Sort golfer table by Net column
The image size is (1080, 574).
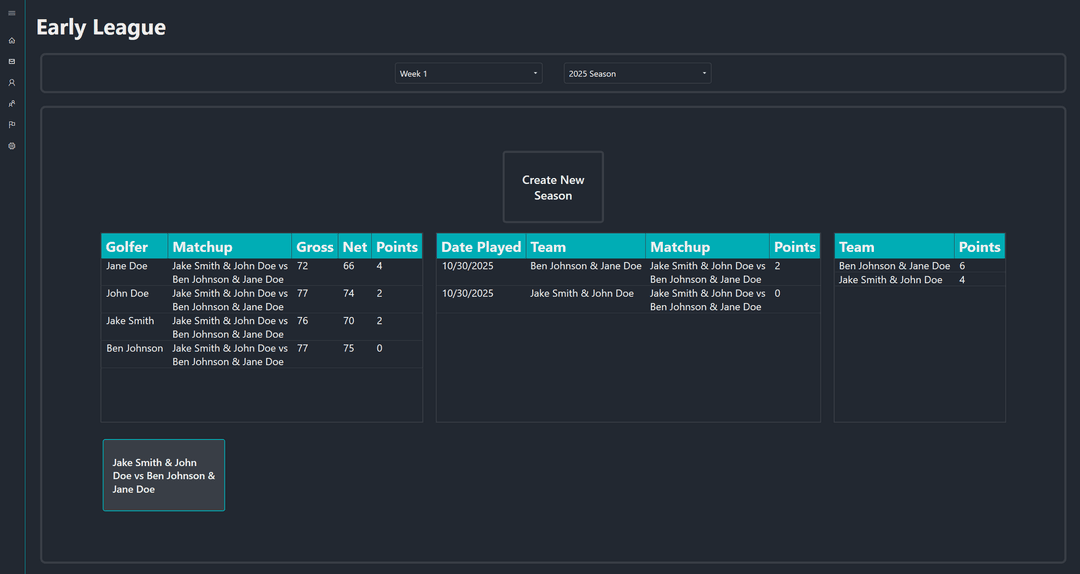click(x=354, y=247)
